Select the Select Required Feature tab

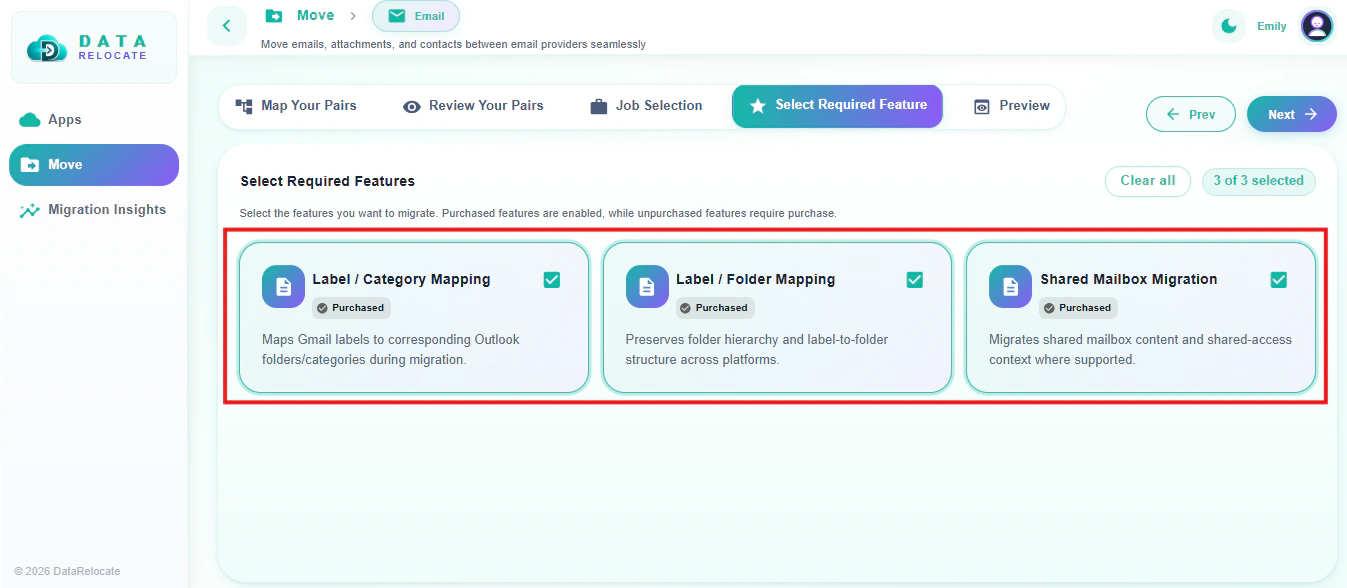[x=837, y=106]
